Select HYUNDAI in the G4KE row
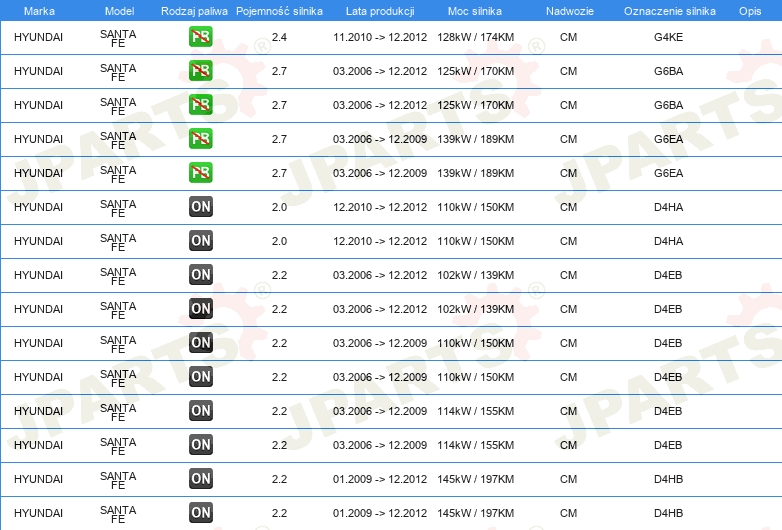The height and width of the screenshot is (530, 782). [38, 37]
